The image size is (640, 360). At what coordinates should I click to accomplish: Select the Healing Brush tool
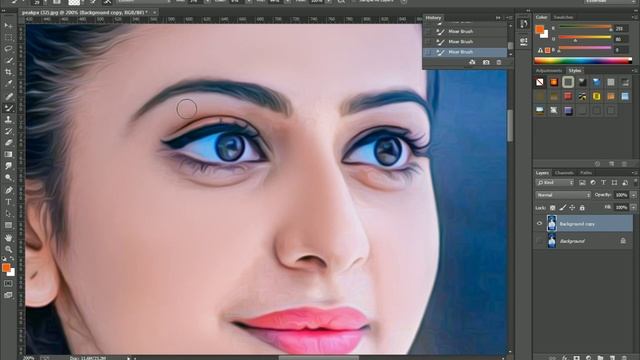8,96
